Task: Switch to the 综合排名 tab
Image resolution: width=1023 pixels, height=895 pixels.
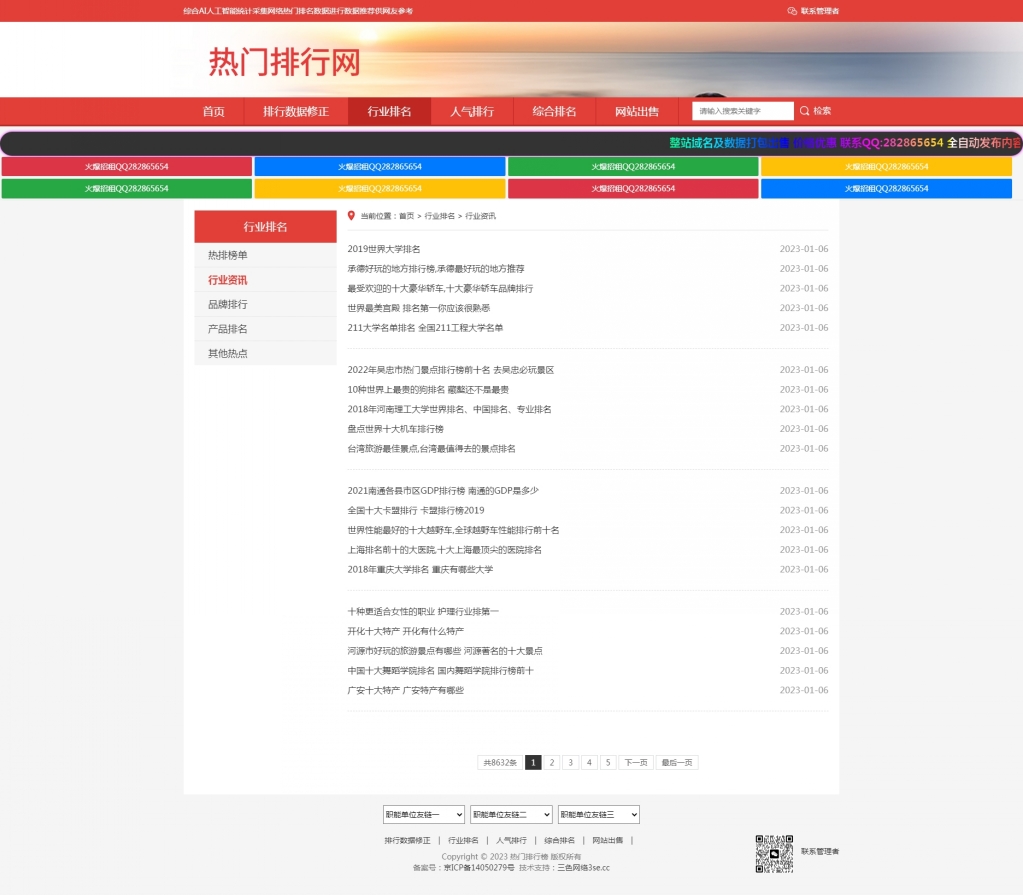Action: coord(554,111)
